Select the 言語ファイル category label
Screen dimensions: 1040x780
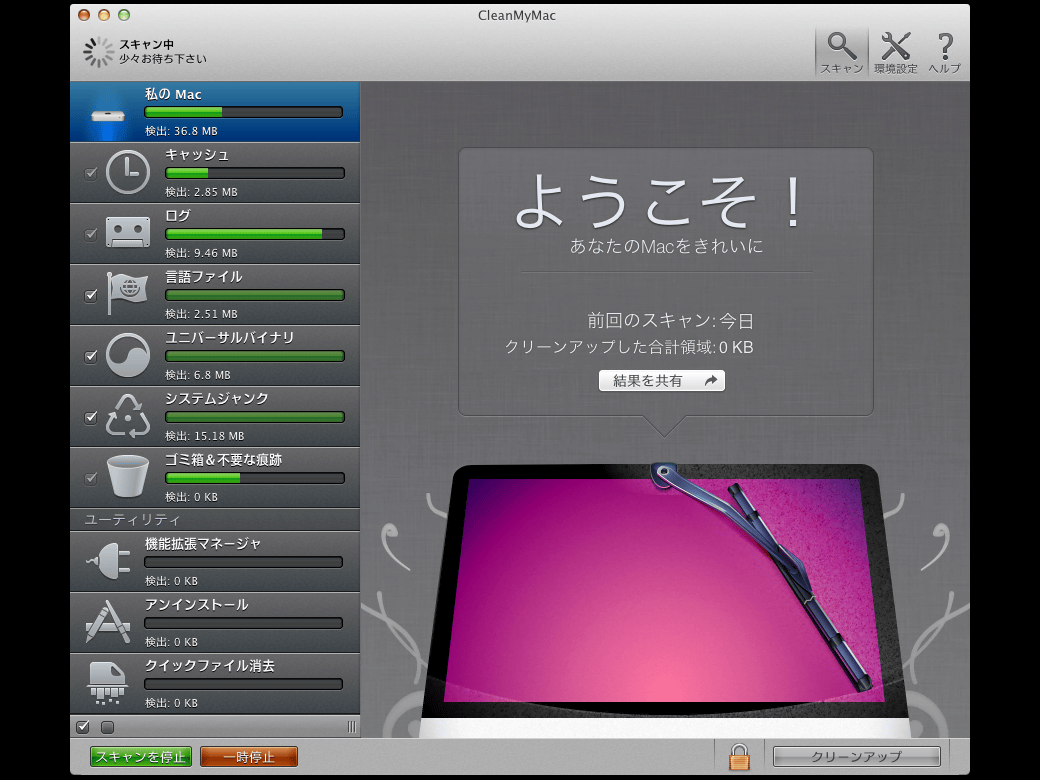pos(204,277)
